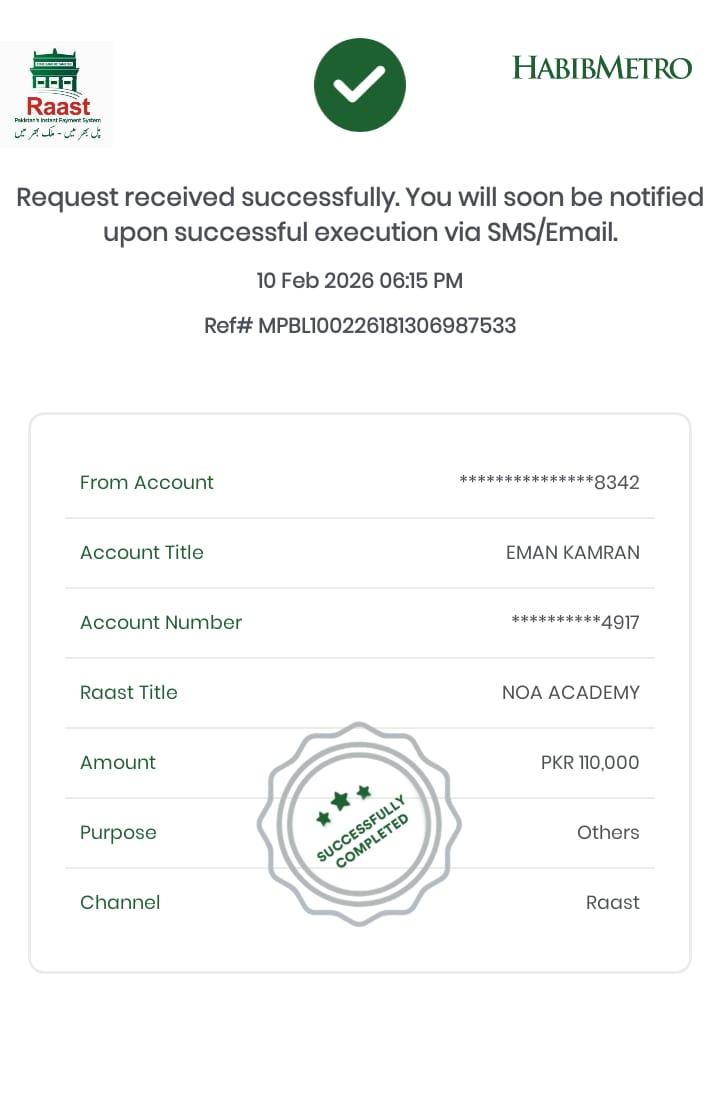Screen dimensions: 720x1102
Task: Select the NOA ACADEMY value
Action: [570, 693]
